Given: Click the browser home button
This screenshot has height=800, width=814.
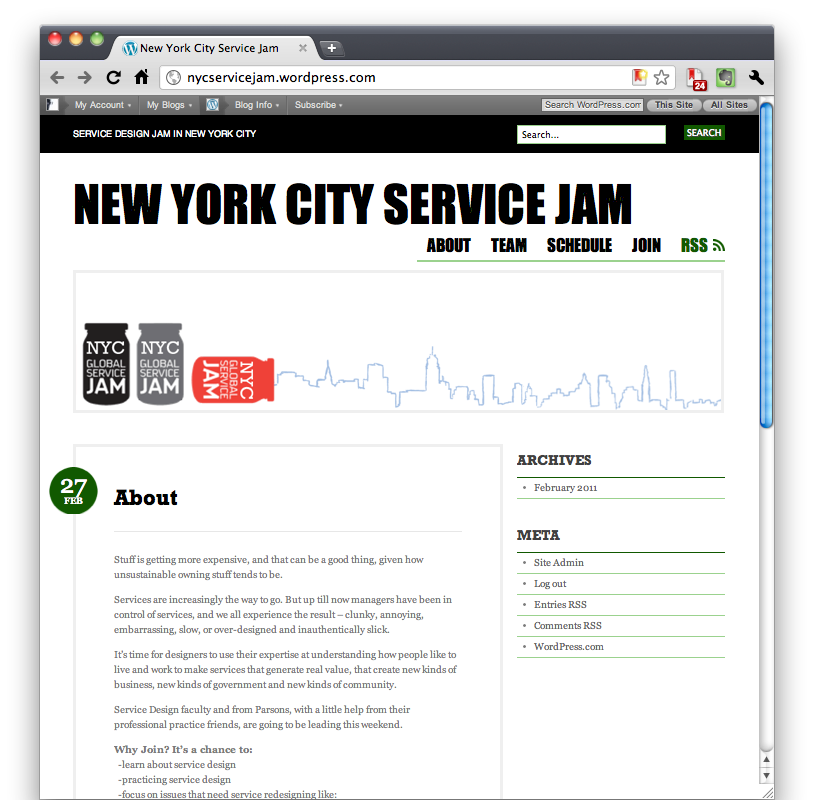Looking at the screenshot, I should click(141, 77).
